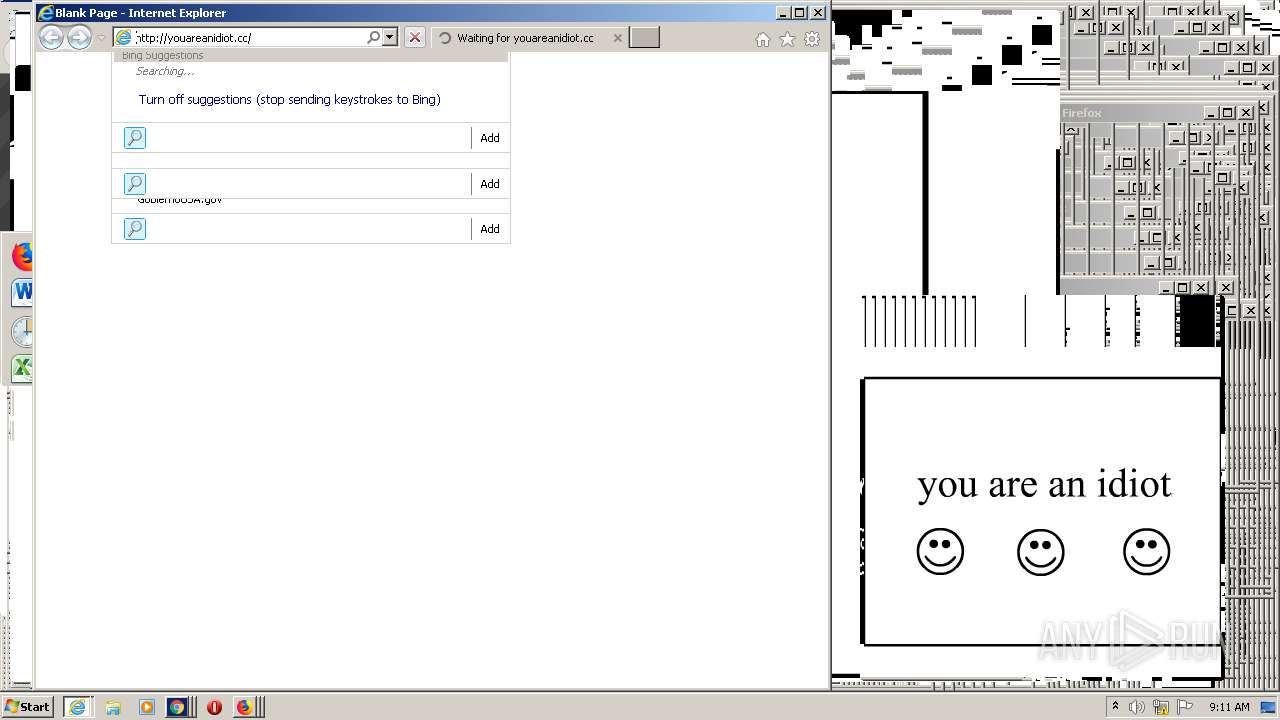The width and height of the screenshot is (1280, 720).
Task: Click the middle smiley face in popup
Action: click(x=1041, y=551)
